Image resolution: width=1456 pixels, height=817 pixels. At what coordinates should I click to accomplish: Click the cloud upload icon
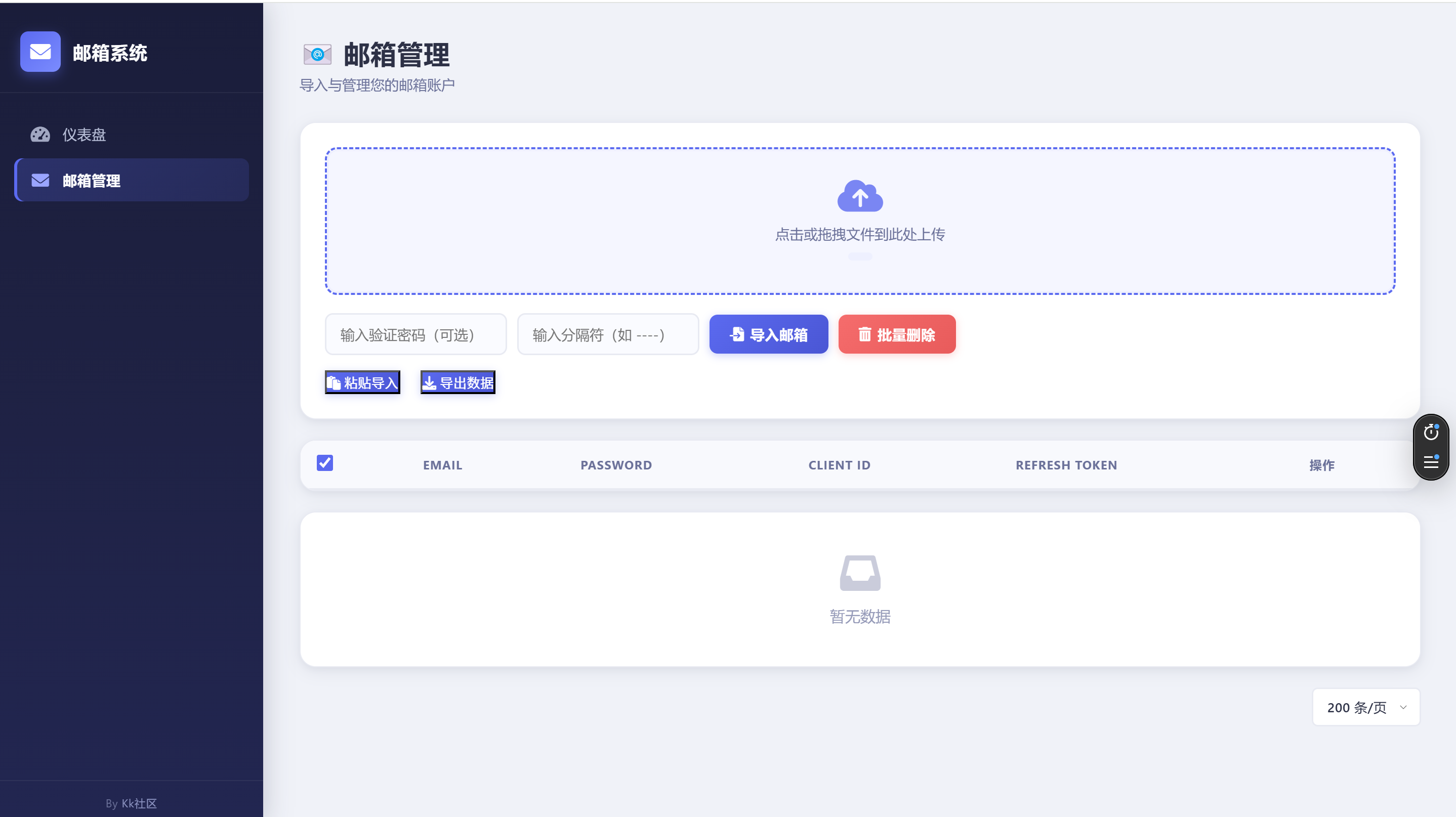[x=860, y=196]
